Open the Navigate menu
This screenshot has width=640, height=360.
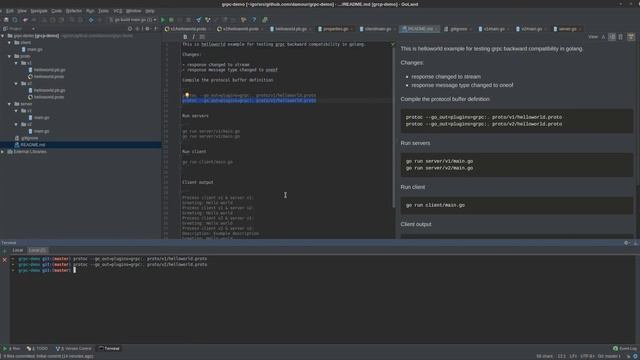39,11
